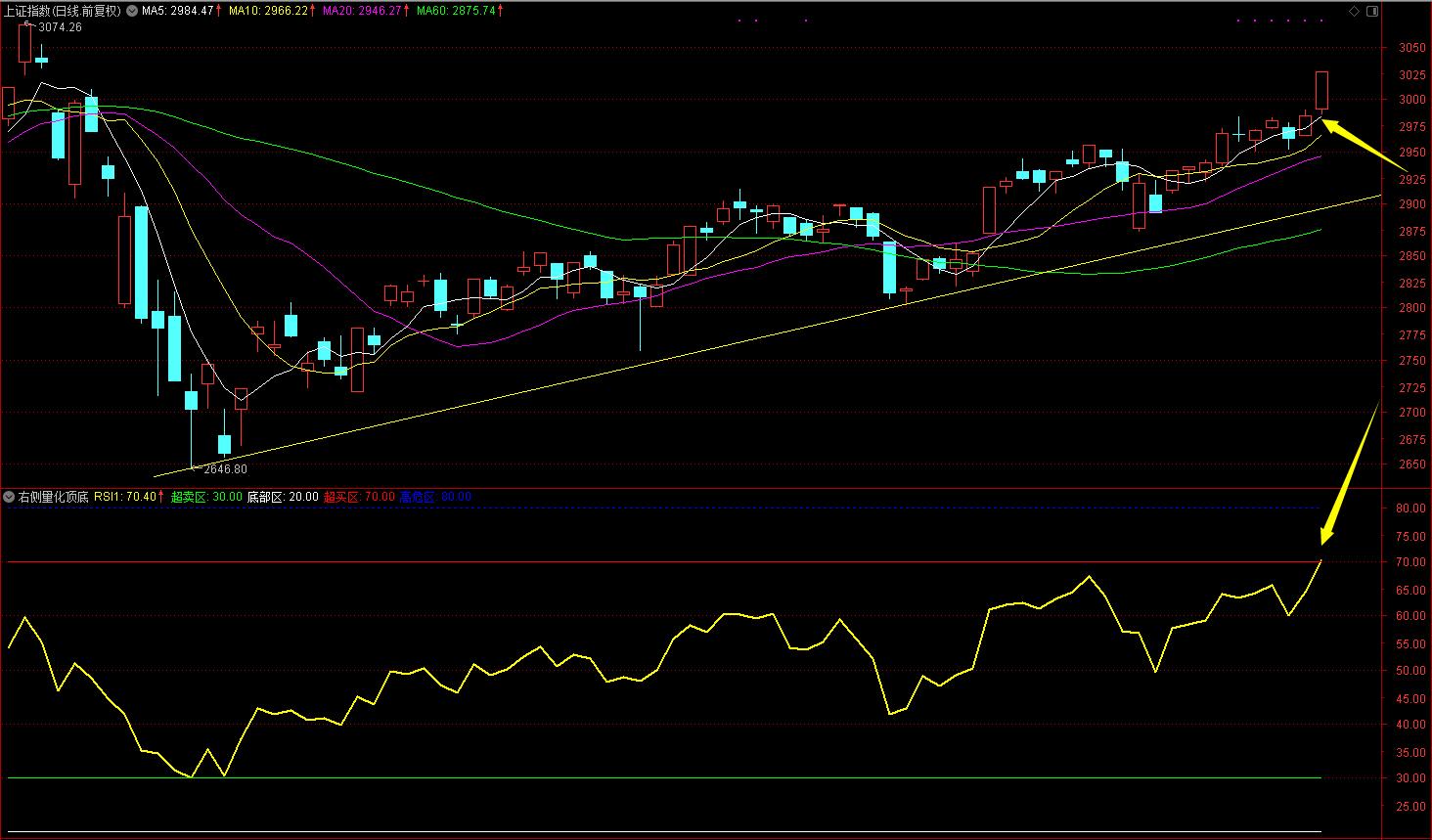Click the 2800 price axis label

(1411, 308)
